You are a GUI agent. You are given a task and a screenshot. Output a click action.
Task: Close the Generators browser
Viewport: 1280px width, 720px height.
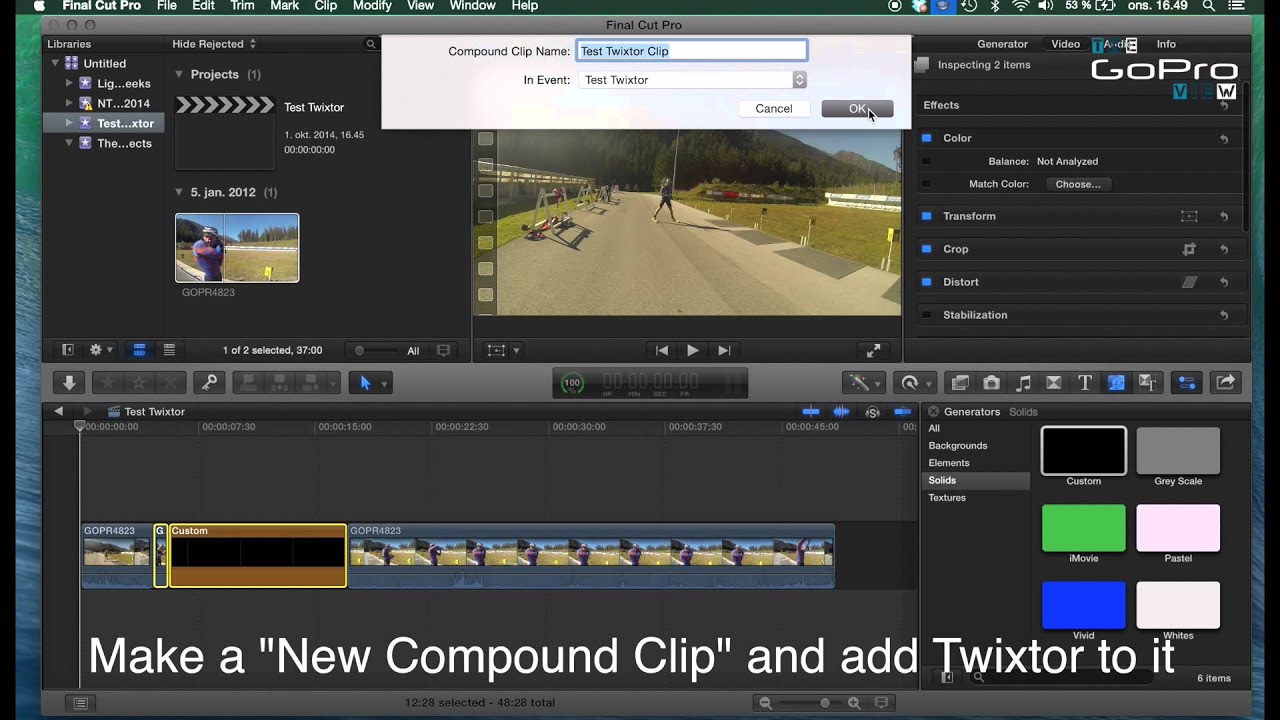click(x=933, y=412)
